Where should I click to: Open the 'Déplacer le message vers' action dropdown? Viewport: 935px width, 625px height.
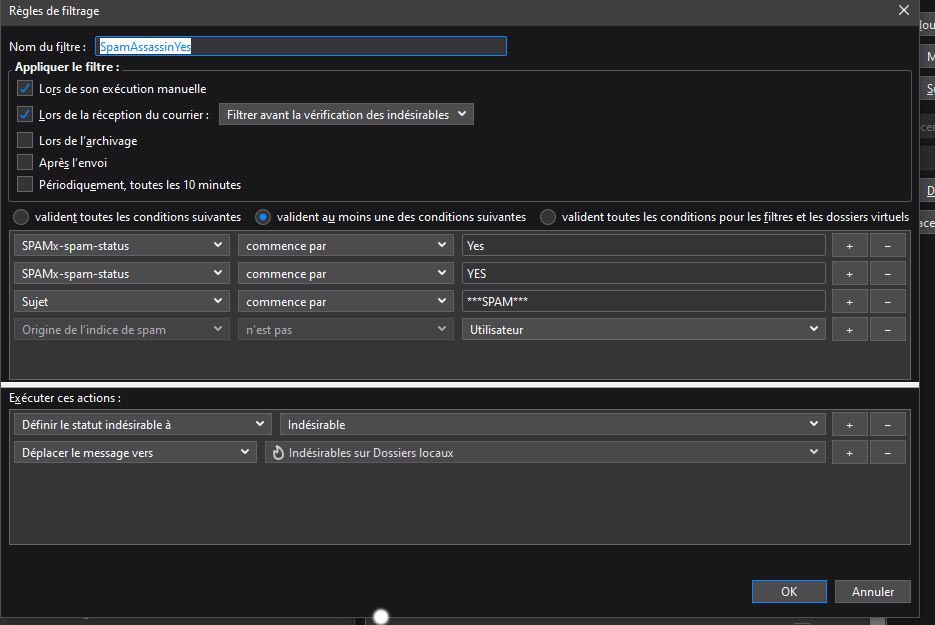[x=135, y=453]
